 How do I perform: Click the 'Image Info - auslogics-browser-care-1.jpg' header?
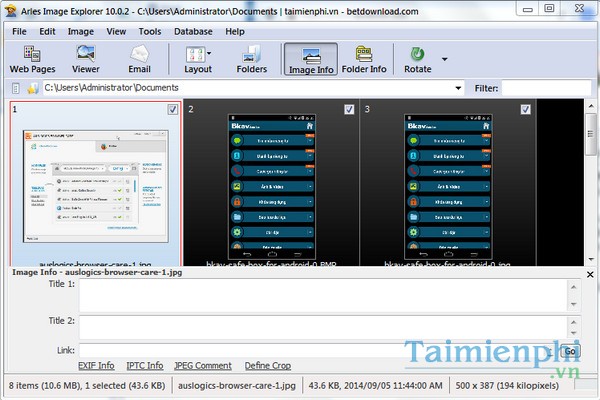pyautogui.click(x=97, y=273)
